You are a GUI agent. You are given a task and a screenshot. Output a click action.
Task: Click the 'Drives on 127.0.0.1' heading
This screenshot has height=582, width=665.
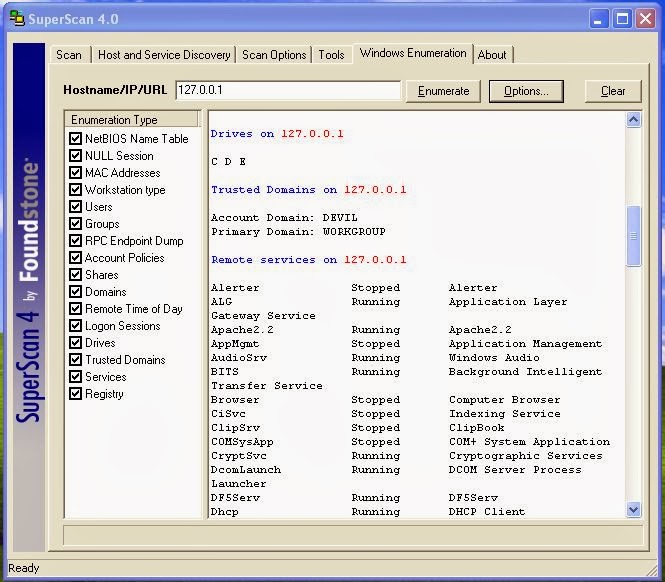277,134
